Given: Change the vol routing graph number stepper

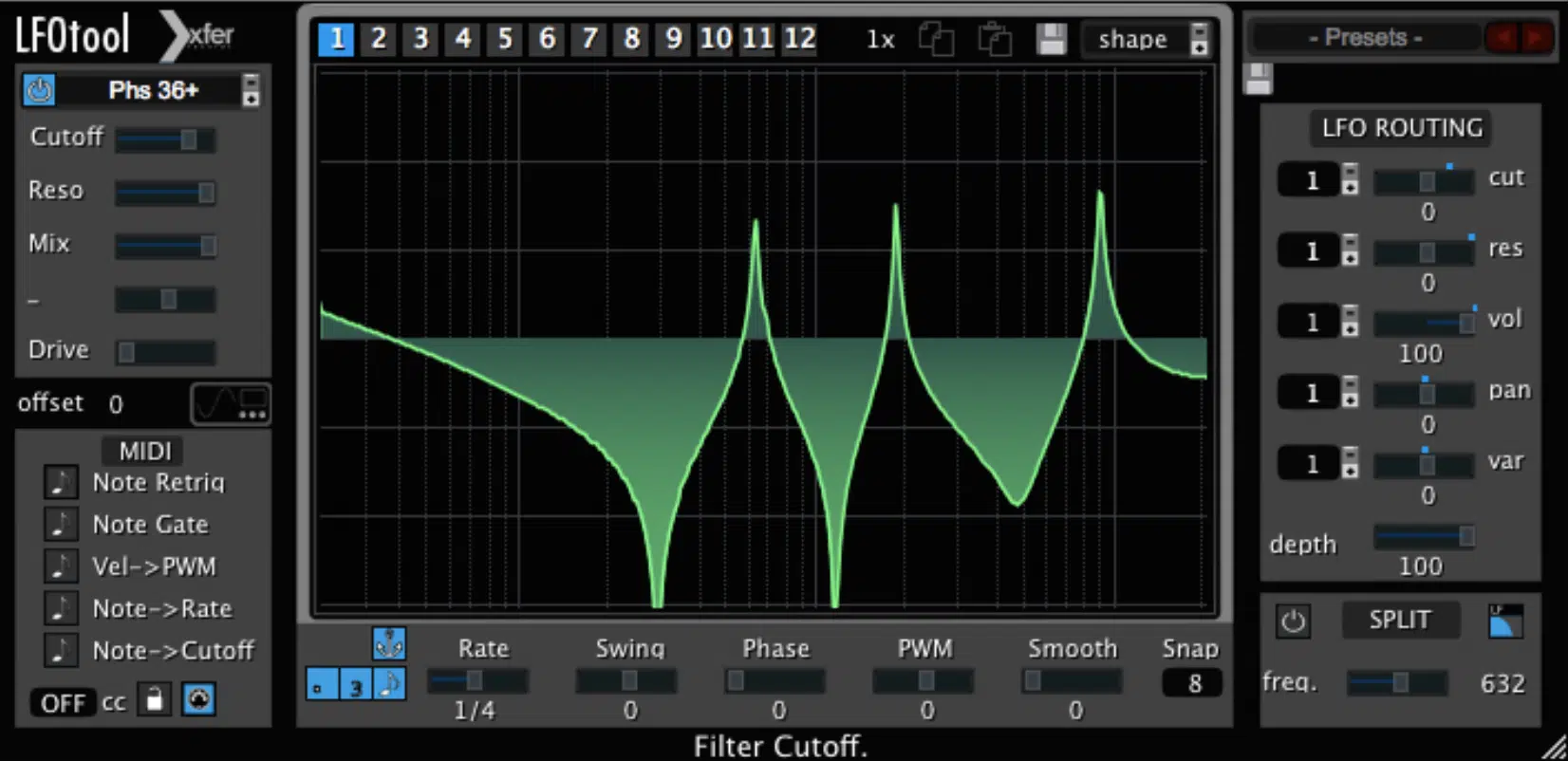Looking at the screenshot, I should click(1350, 321).
